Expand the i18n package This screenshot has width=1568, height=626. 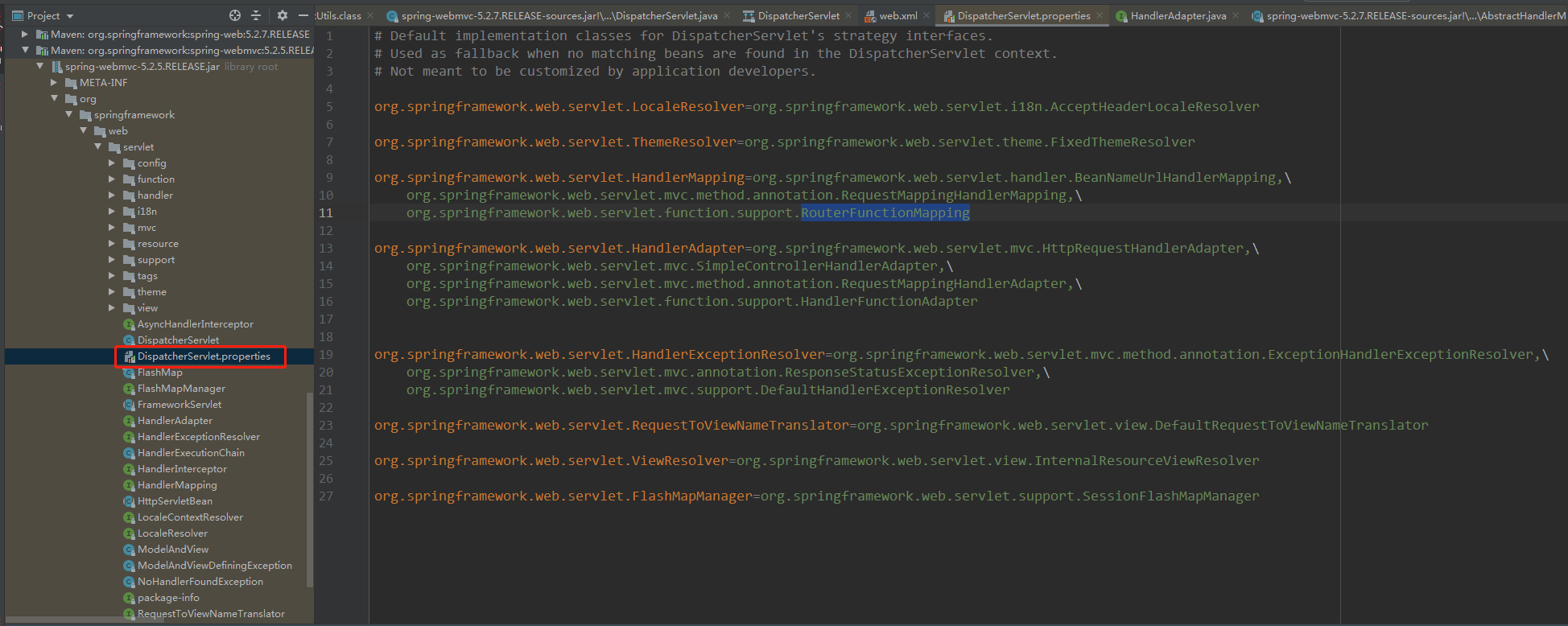pos(112,211)
